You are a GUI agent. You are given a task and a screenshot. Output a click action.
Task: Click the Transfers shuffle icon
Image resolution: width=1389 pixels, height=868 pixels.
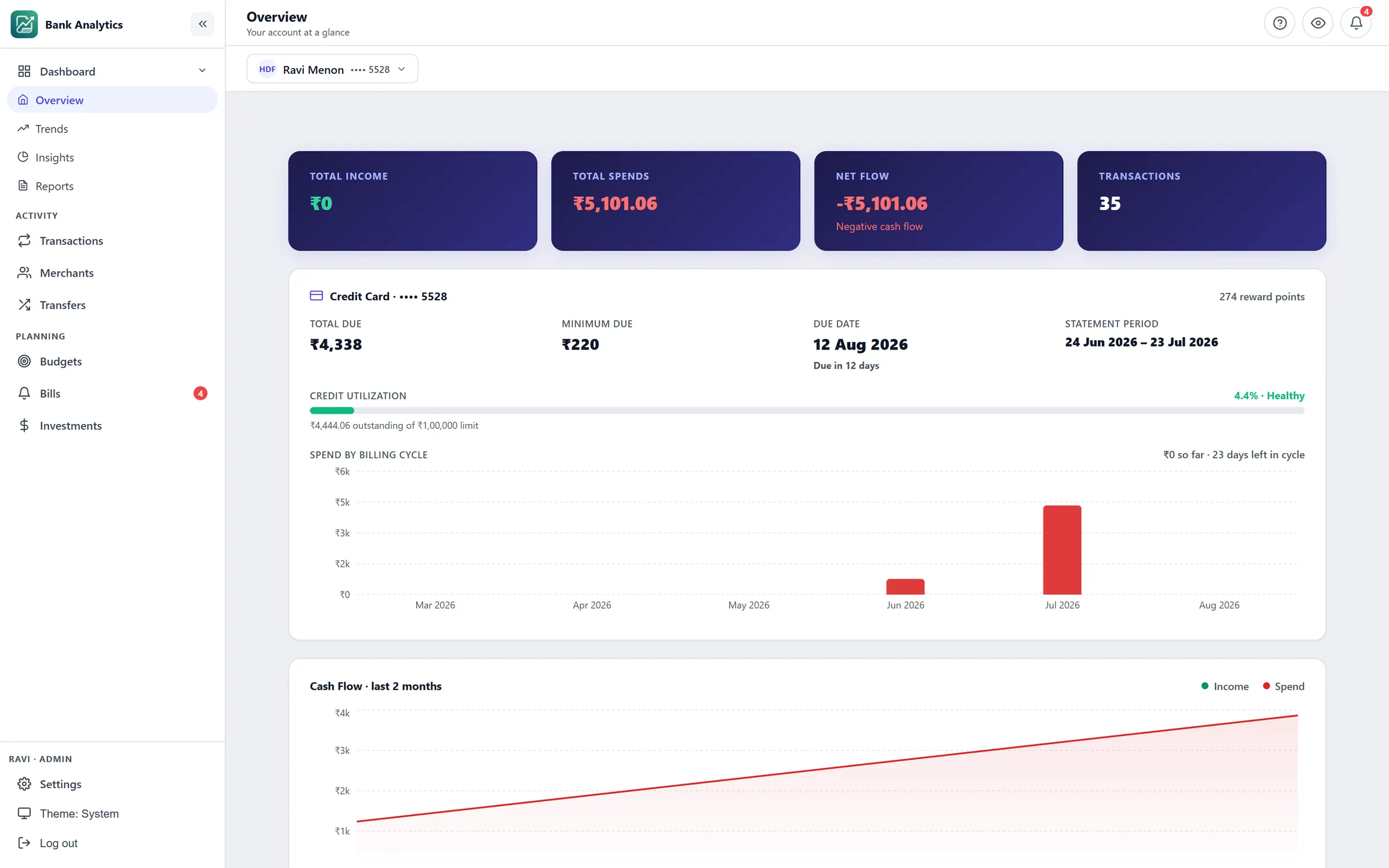pos(24,305)
